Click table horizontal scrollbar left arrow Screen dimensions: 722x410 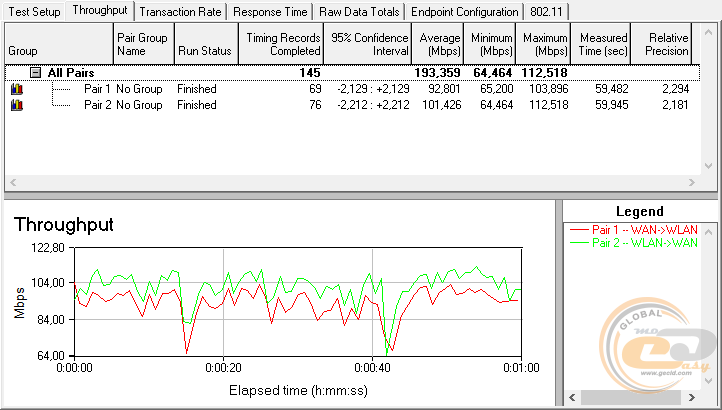13,182
